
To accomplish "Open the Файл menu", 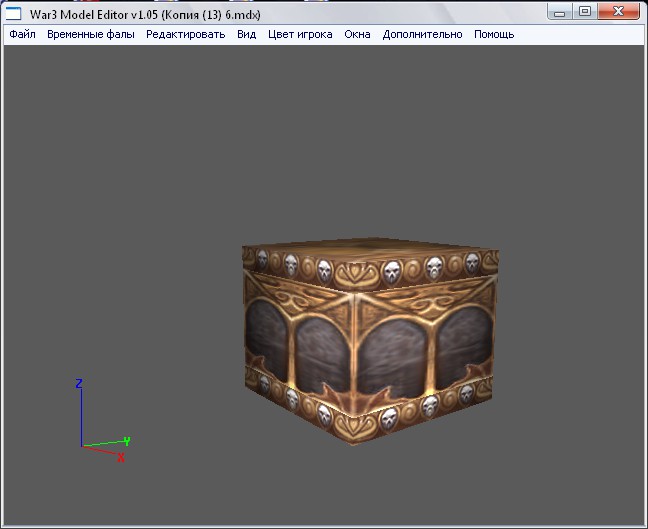I will tap(22, 34).
